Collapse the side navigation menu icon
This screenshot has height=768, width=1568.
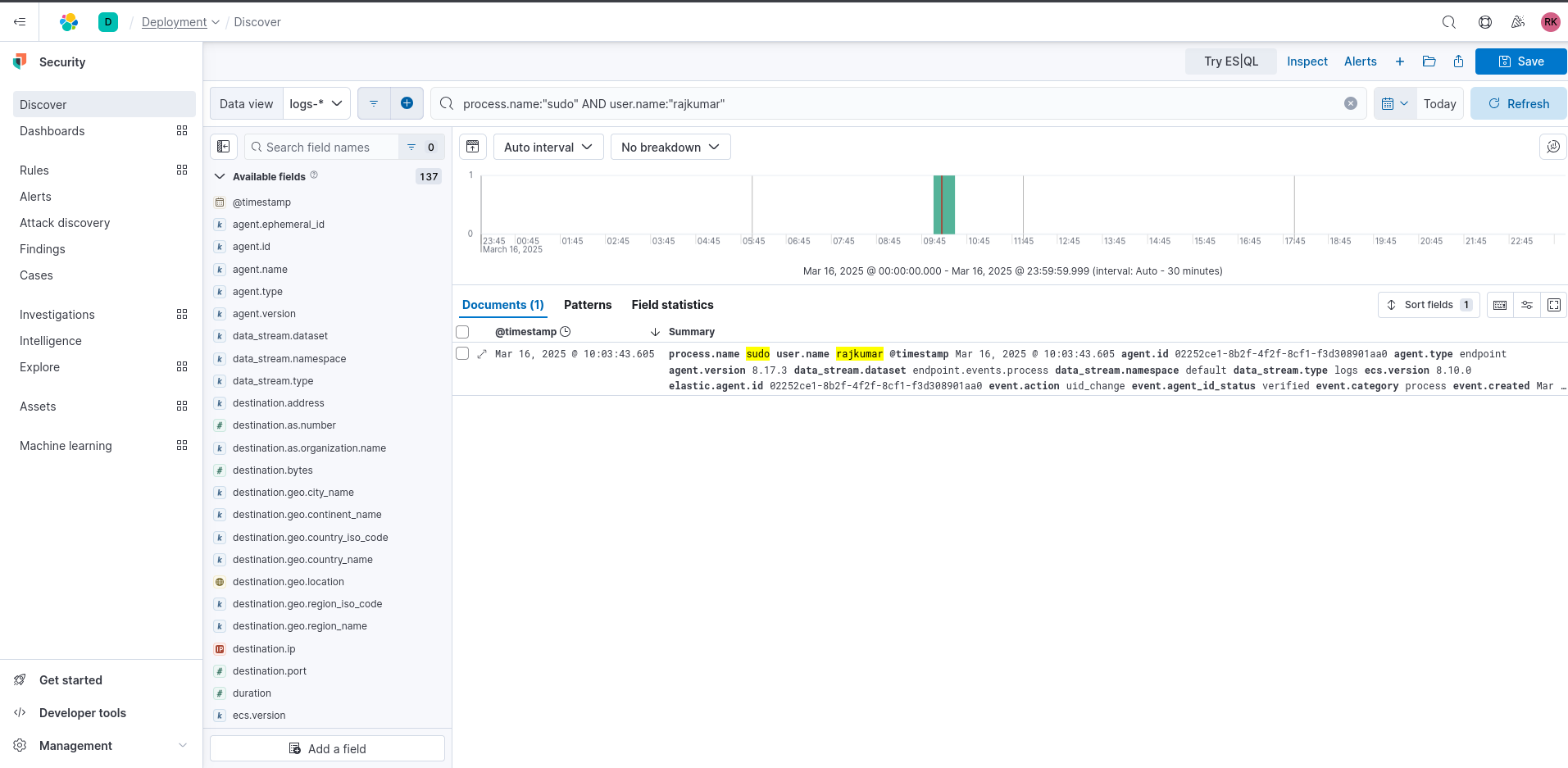[20, 22]
